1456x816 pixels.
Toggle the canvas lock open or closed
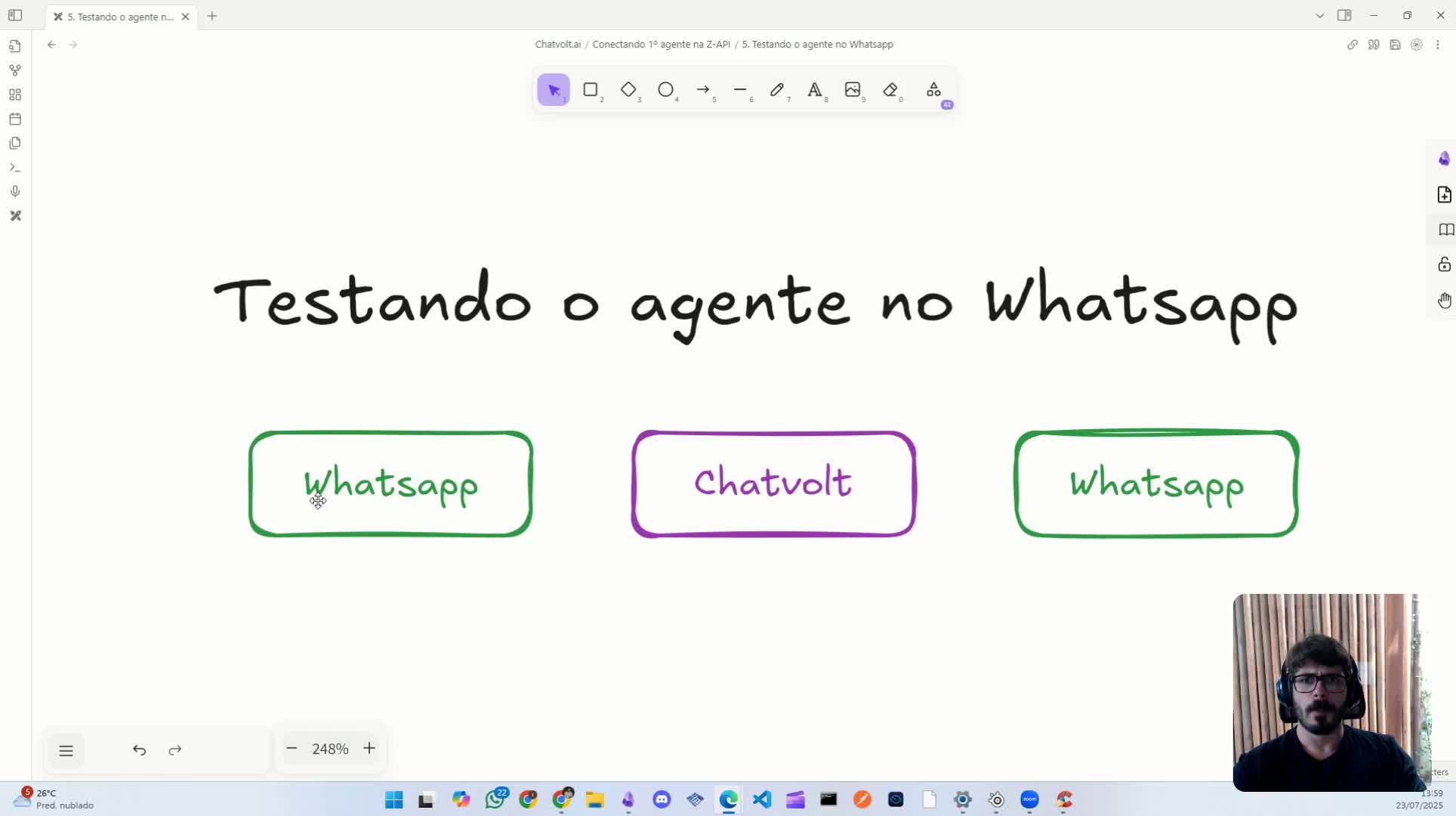point(1445,264)
